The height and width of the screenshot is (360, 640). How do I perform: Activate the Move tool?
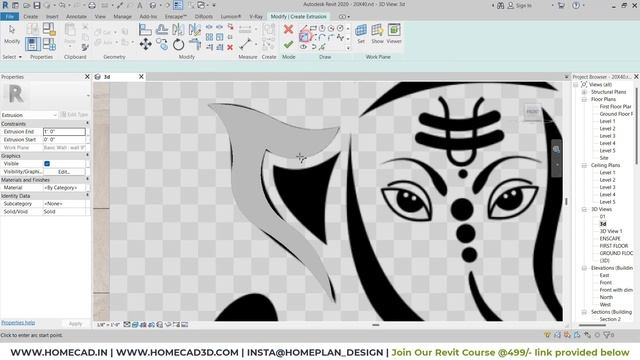pyautogui.click(x=145, y=44)
